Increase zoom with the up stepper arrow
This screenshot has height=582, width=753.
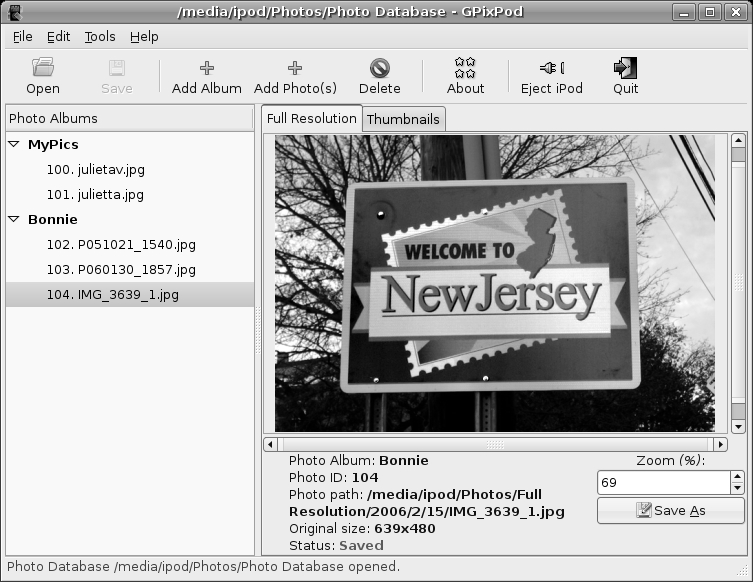738,476
